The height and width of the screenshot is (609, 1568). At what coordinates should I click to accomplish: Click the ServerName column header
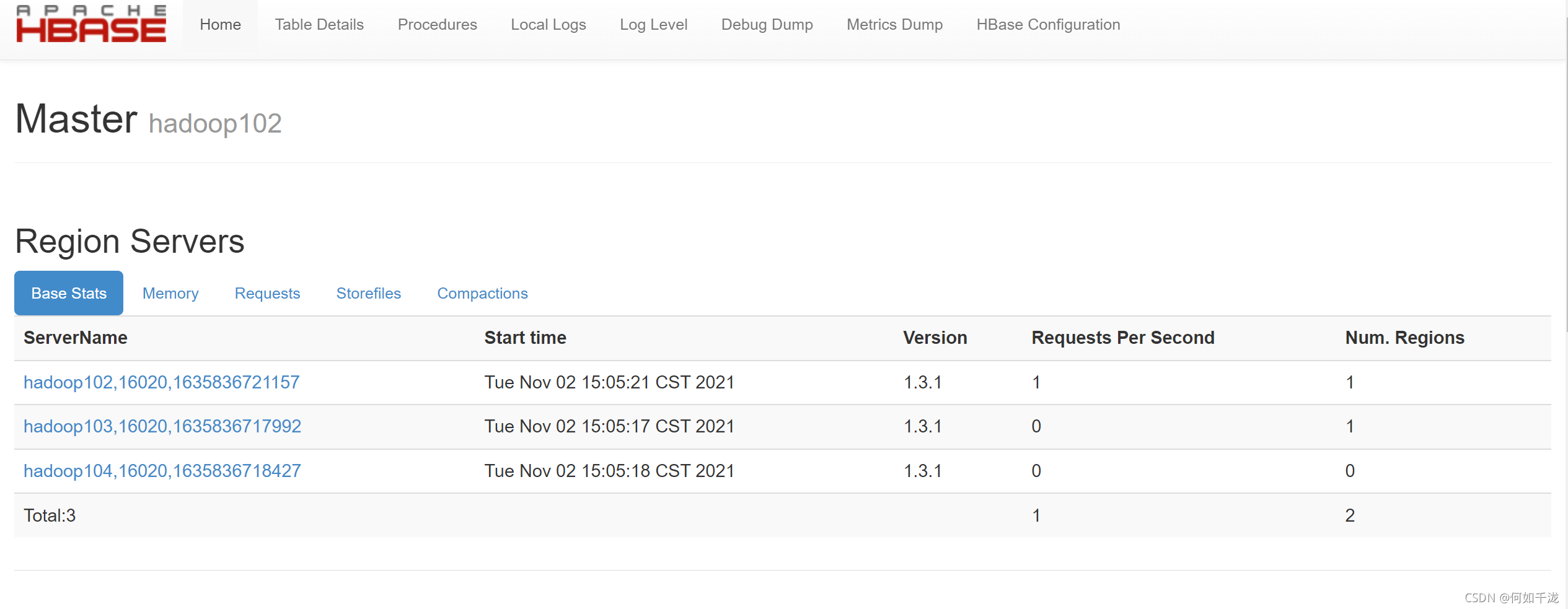pyautogui.click(x=76, y=338)
